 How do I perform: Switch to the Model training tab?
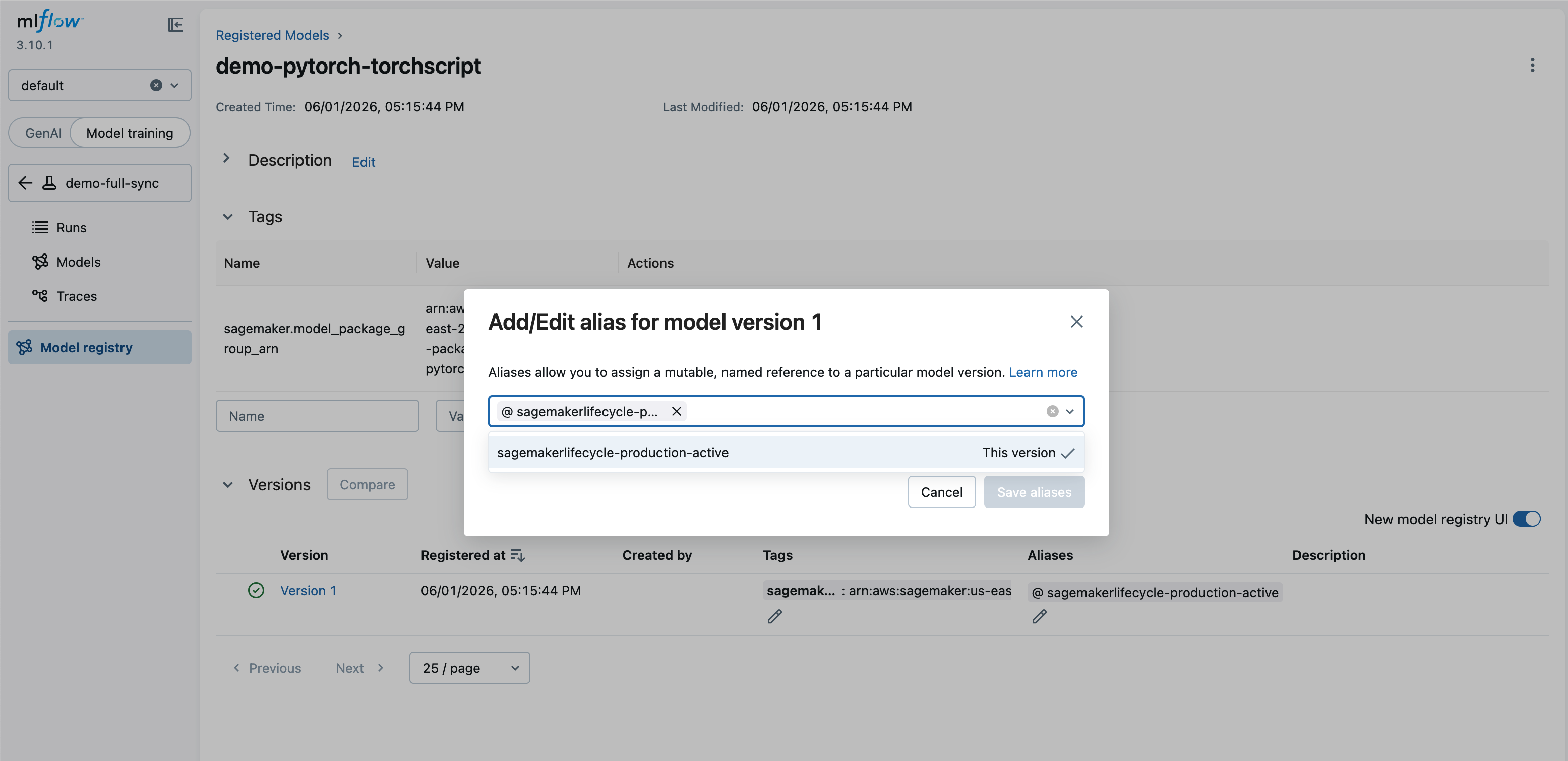130,133
